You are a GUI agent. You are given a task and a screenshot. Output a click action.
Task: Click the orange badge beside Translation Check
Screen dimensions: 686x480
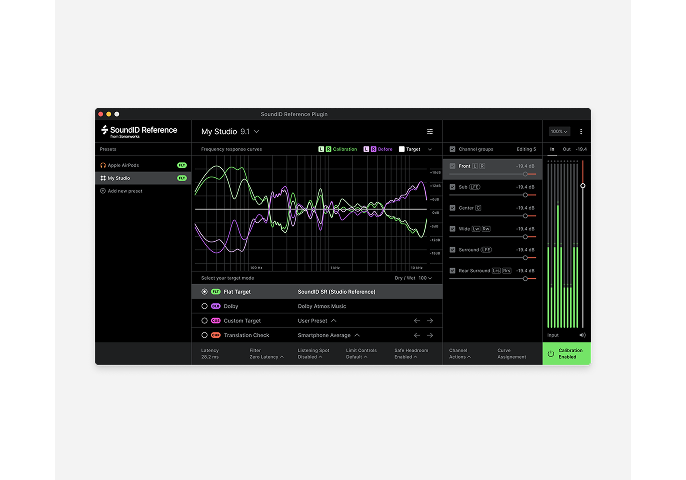click(216, 335)
